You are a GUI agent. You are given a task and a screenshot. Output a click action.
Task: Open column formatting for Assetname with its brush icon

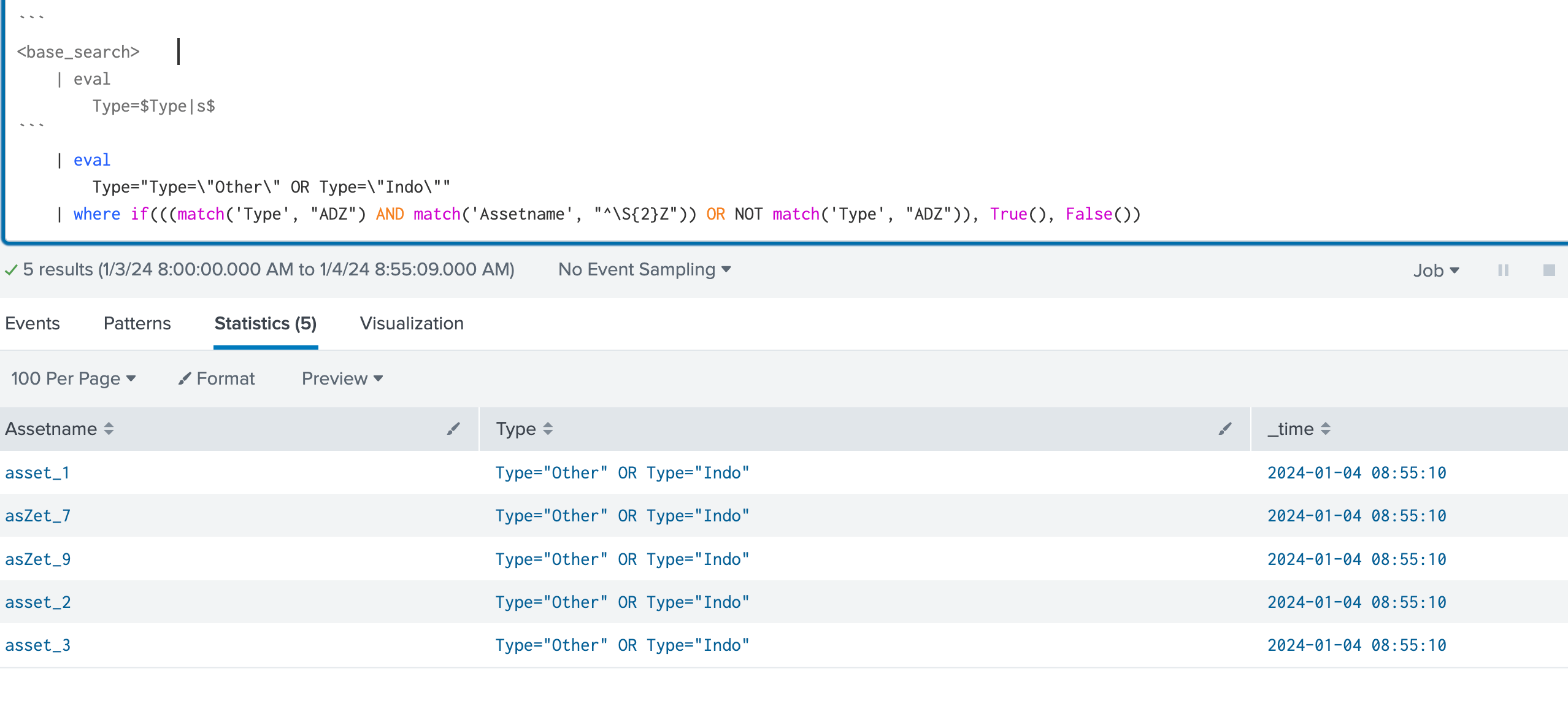[453, 429]
